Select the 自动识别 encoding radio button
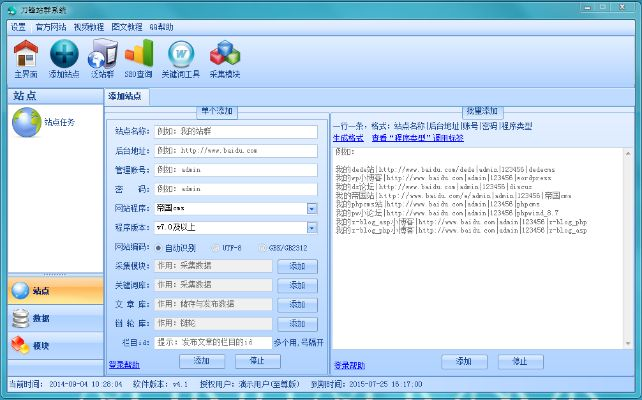The width and height of the screenshot is (642, 400). click(x=159, y=246)
